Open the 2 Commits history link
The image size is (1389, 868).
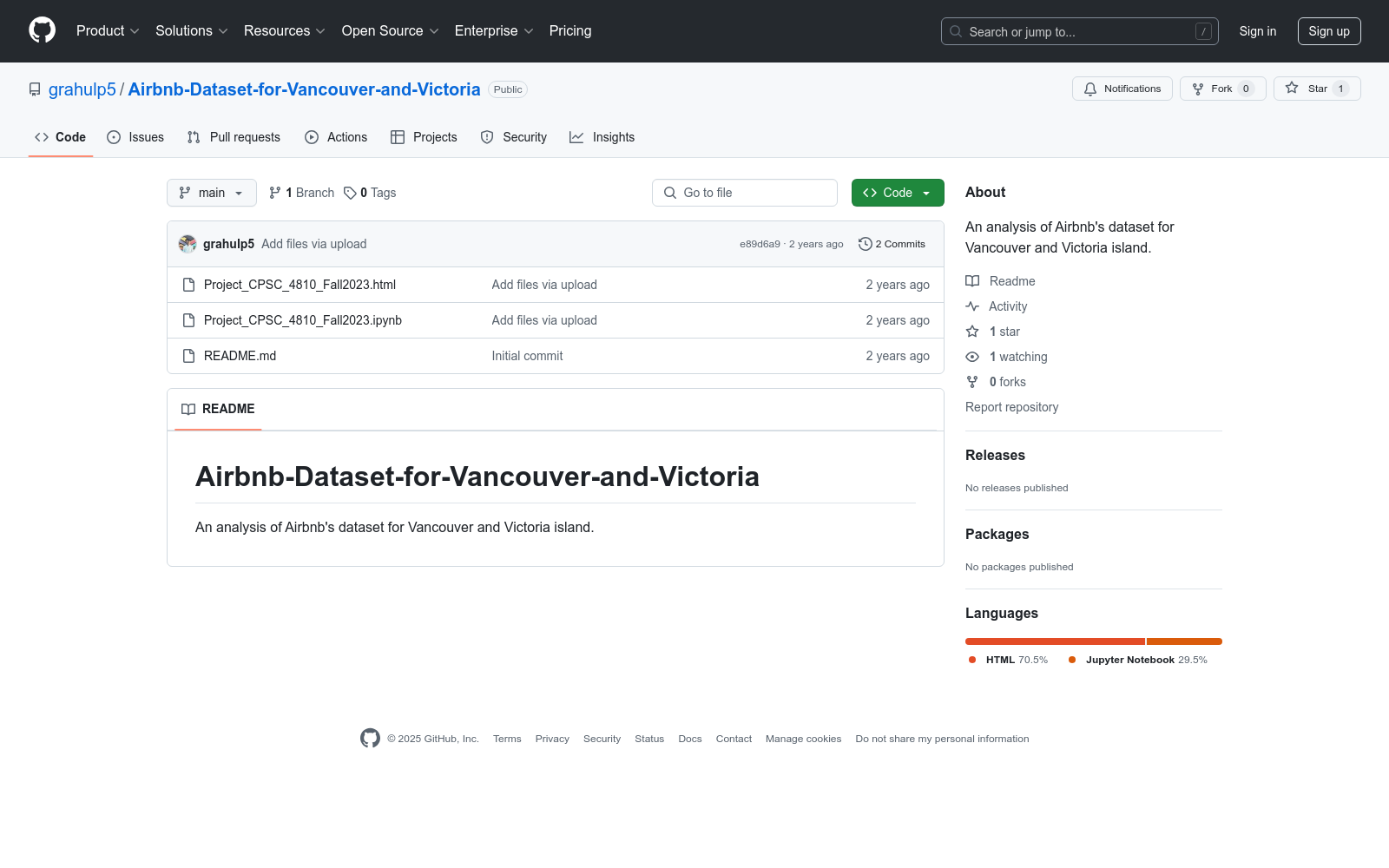click(892, 244)
